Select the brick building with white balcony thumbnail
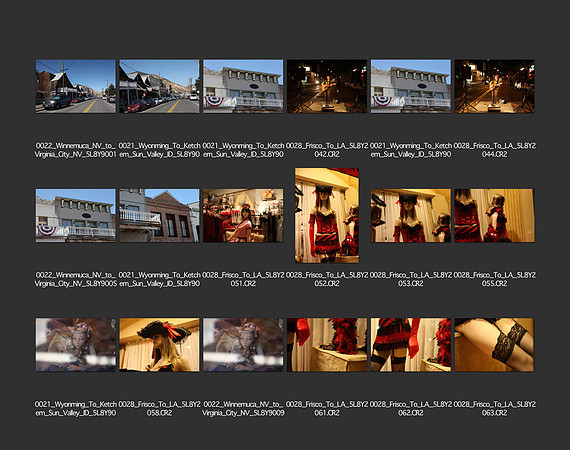570x450 pixels. pyautogui.click(x=159, y=216)
